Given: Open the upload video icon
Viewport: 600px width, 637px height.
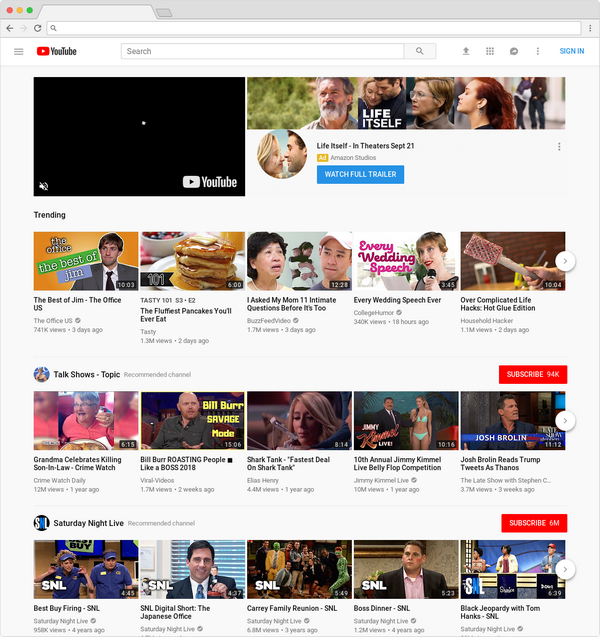Looking at the screenshot, I should click(x=466, y=51).
